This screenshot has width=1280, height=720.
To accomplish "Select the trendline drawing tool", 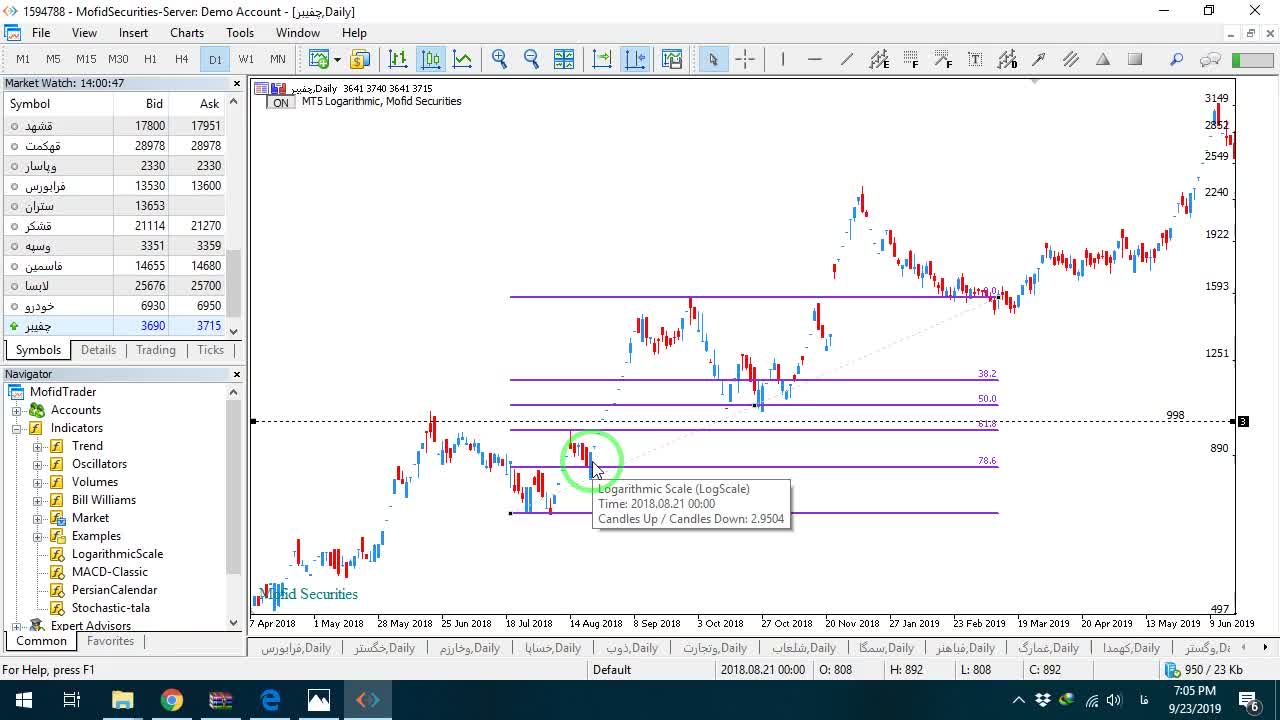I will point(847,59).
